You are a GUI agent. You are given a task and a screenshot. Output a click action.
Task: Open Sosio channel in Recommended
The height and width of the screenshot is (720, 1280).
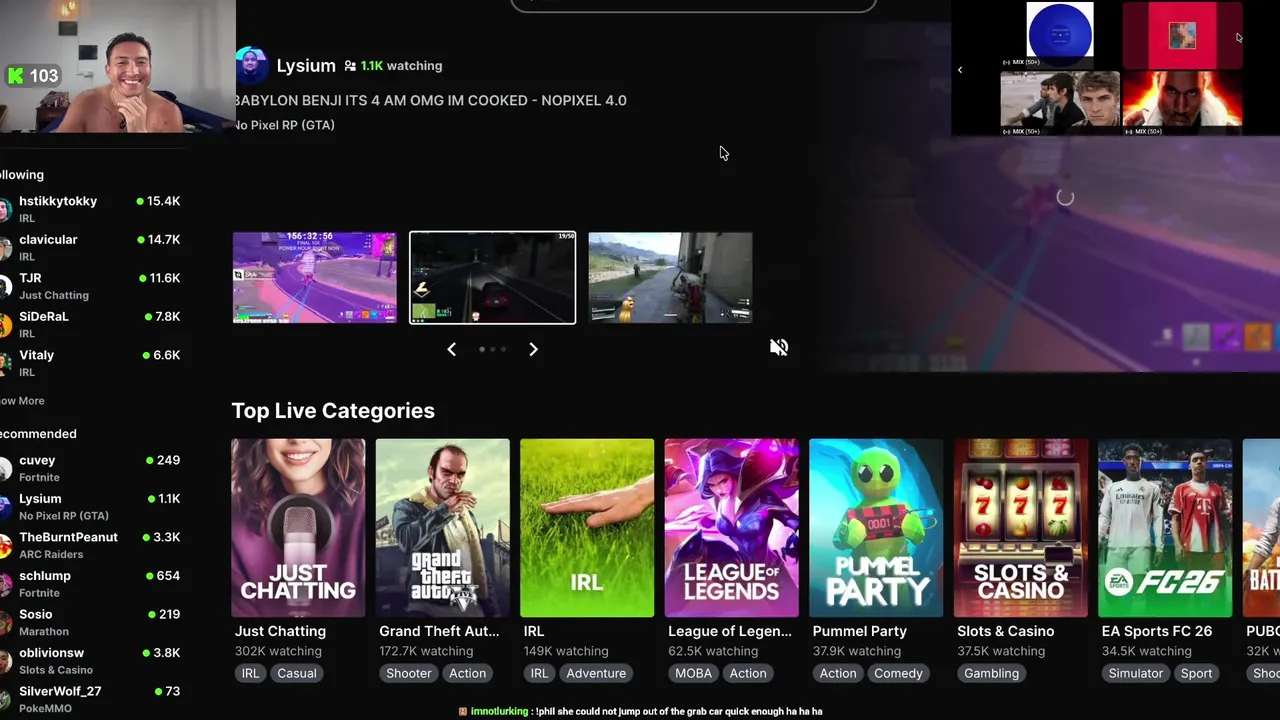[35, 614]
